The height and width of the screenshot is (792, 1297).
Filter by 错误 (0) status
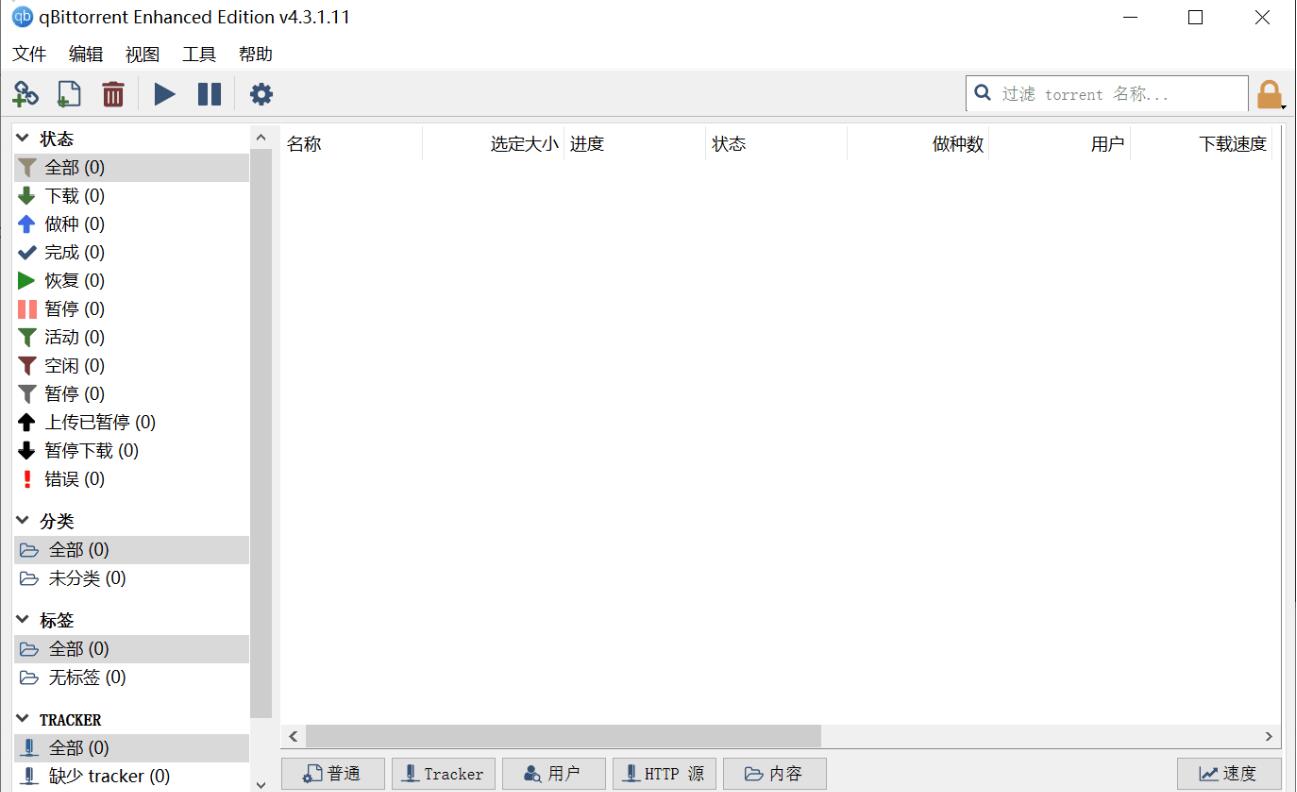tap(131, 479)
